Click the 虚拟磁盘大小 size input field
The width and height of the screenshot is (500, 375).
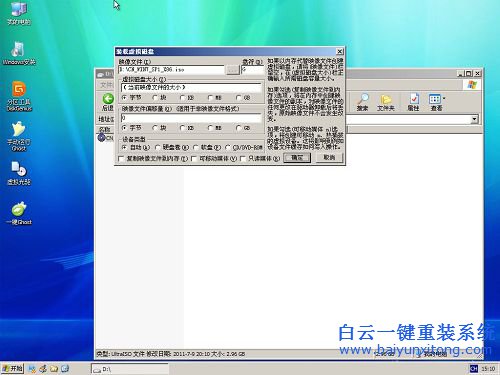tap(191, 88)
